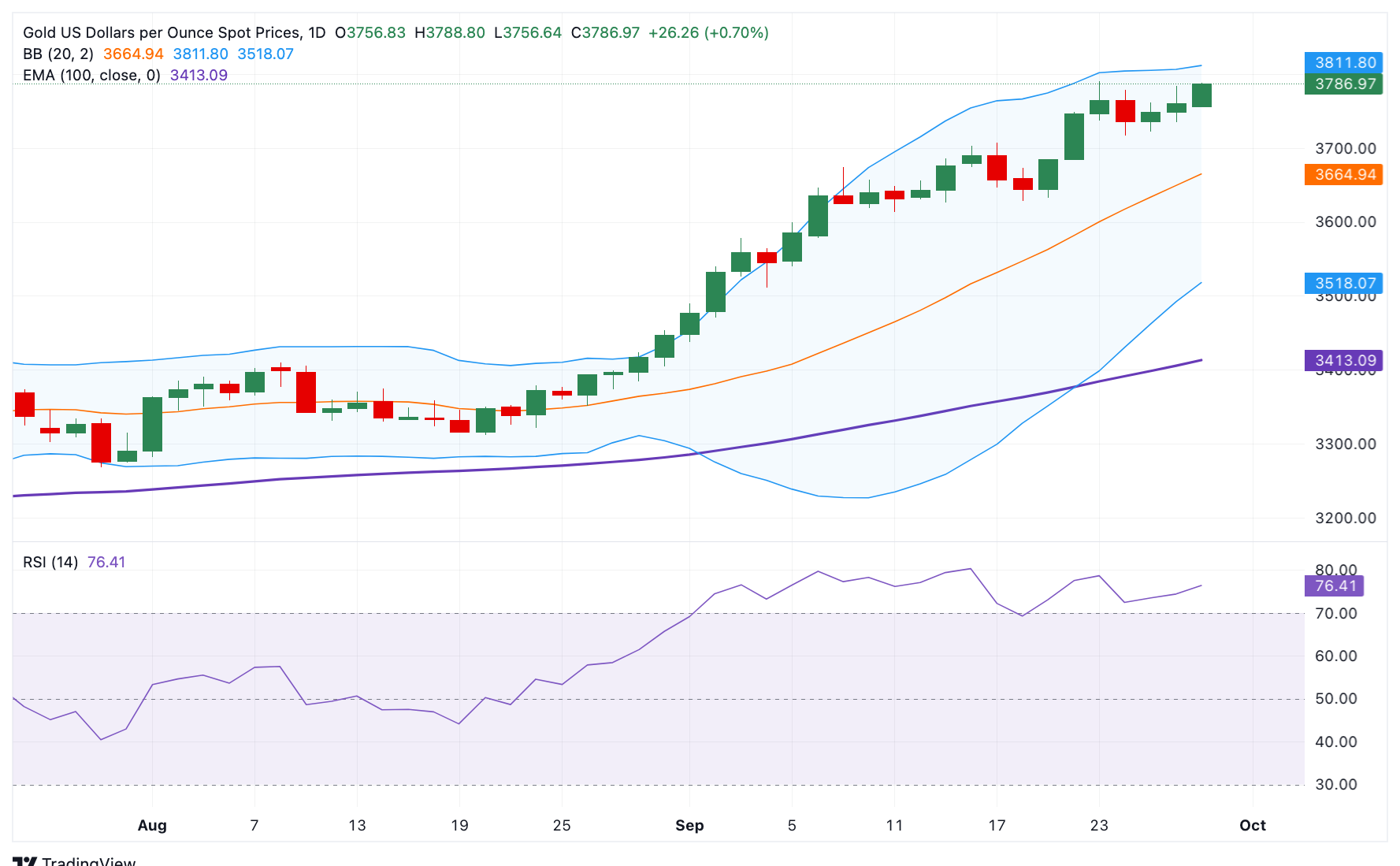Viewport: 1400px width, 866px height.
Task: Click the purple 76.41 RSI axis tag
Action: tap(1334, 585)
